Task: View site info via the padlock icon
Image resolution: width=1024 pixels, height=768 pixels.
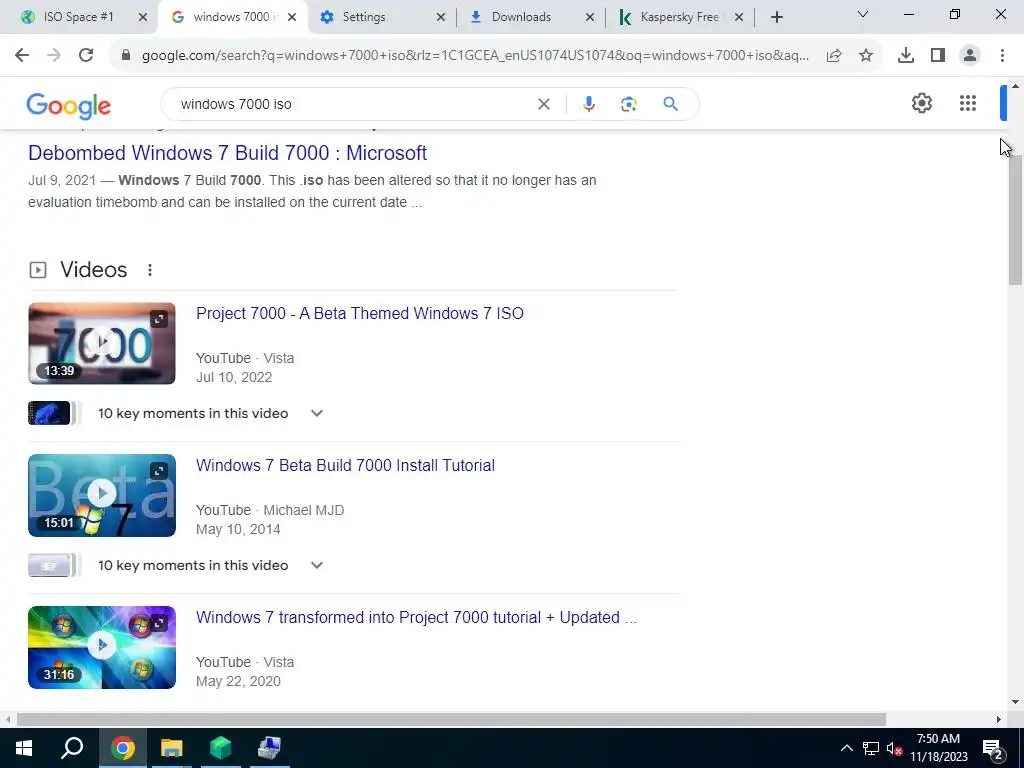Action: pos(126,56)
